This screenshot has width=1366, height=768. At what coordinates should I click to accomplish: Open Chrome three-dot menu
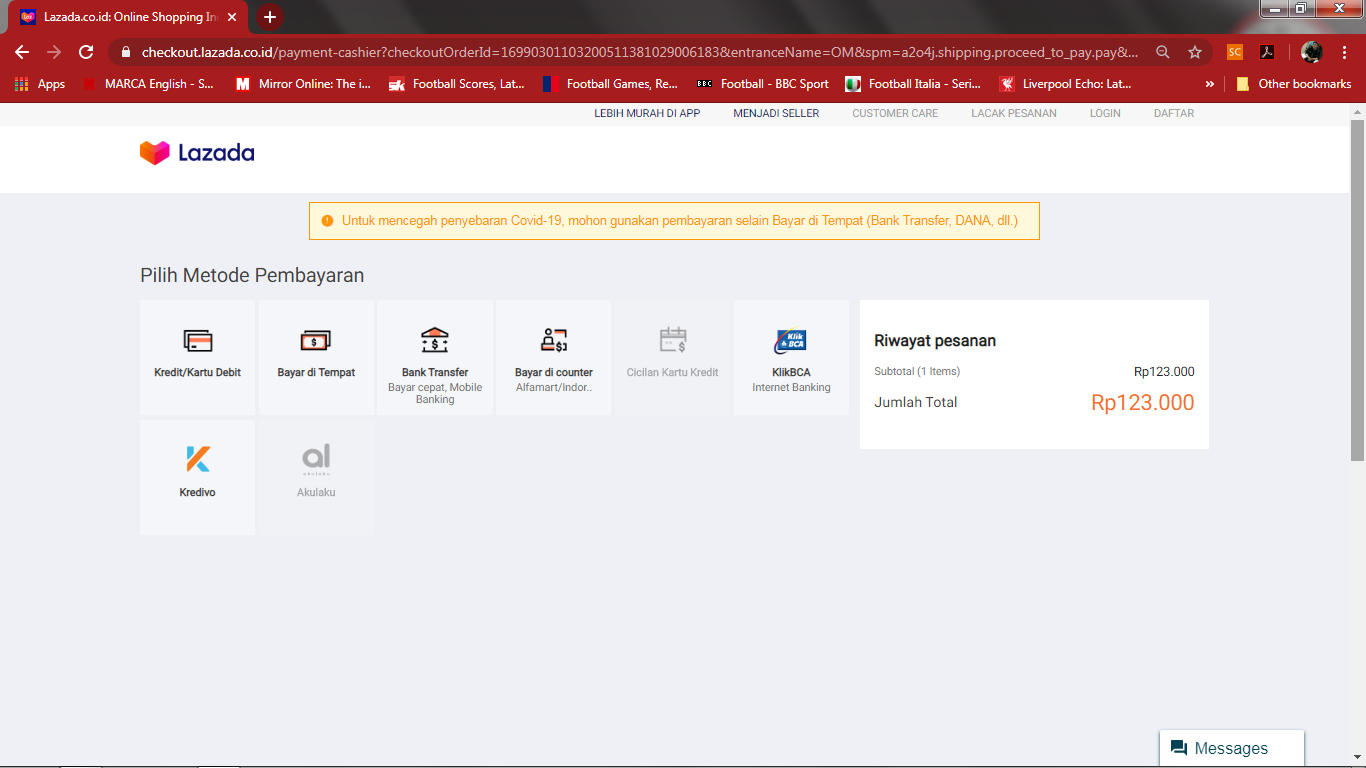1345,52
